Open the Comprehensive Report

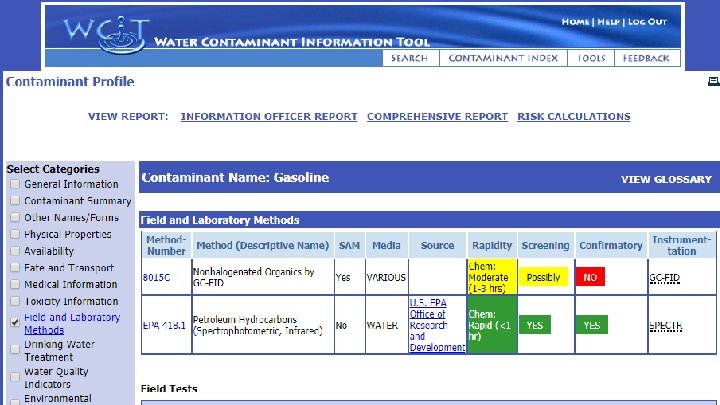tap(437, 117)
